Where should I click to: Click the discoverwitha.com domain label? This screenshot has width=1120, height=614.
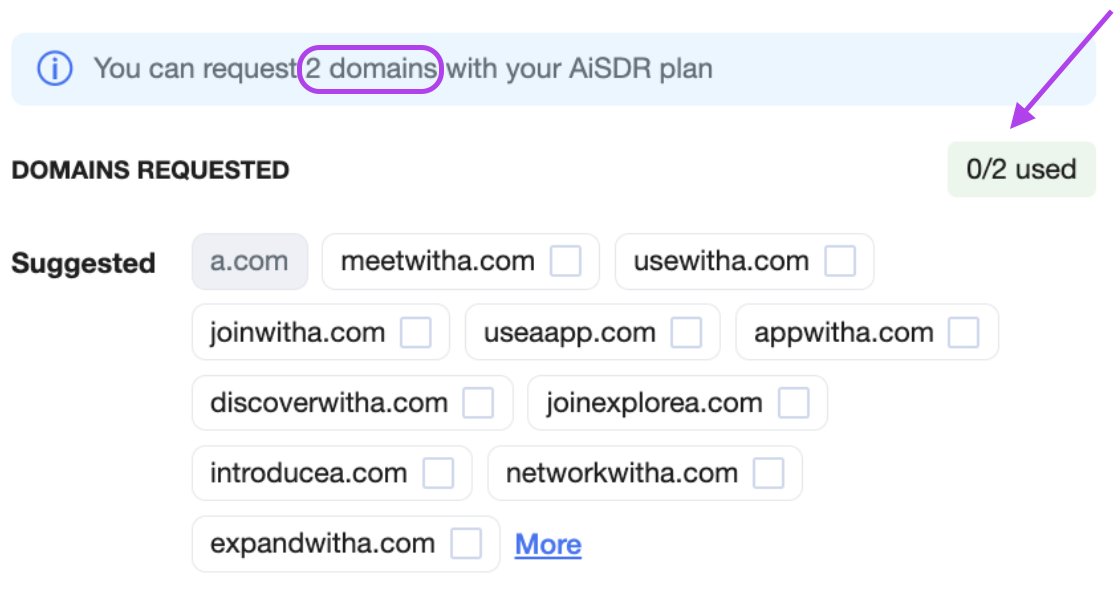[x=329, y=403]
